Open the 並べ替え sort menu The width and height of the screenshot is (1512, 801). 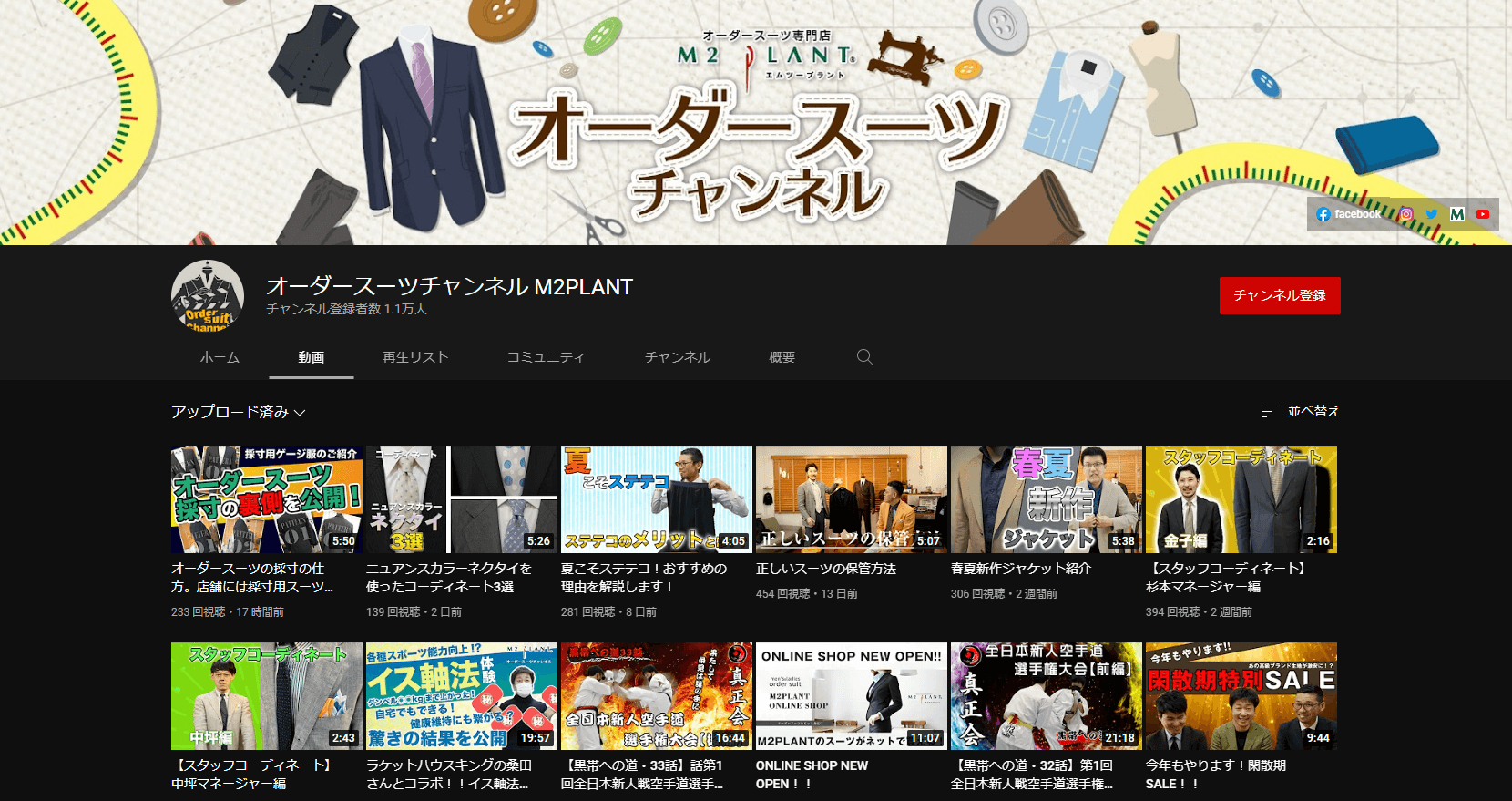pyautogui.click(x=1300, y=411)
